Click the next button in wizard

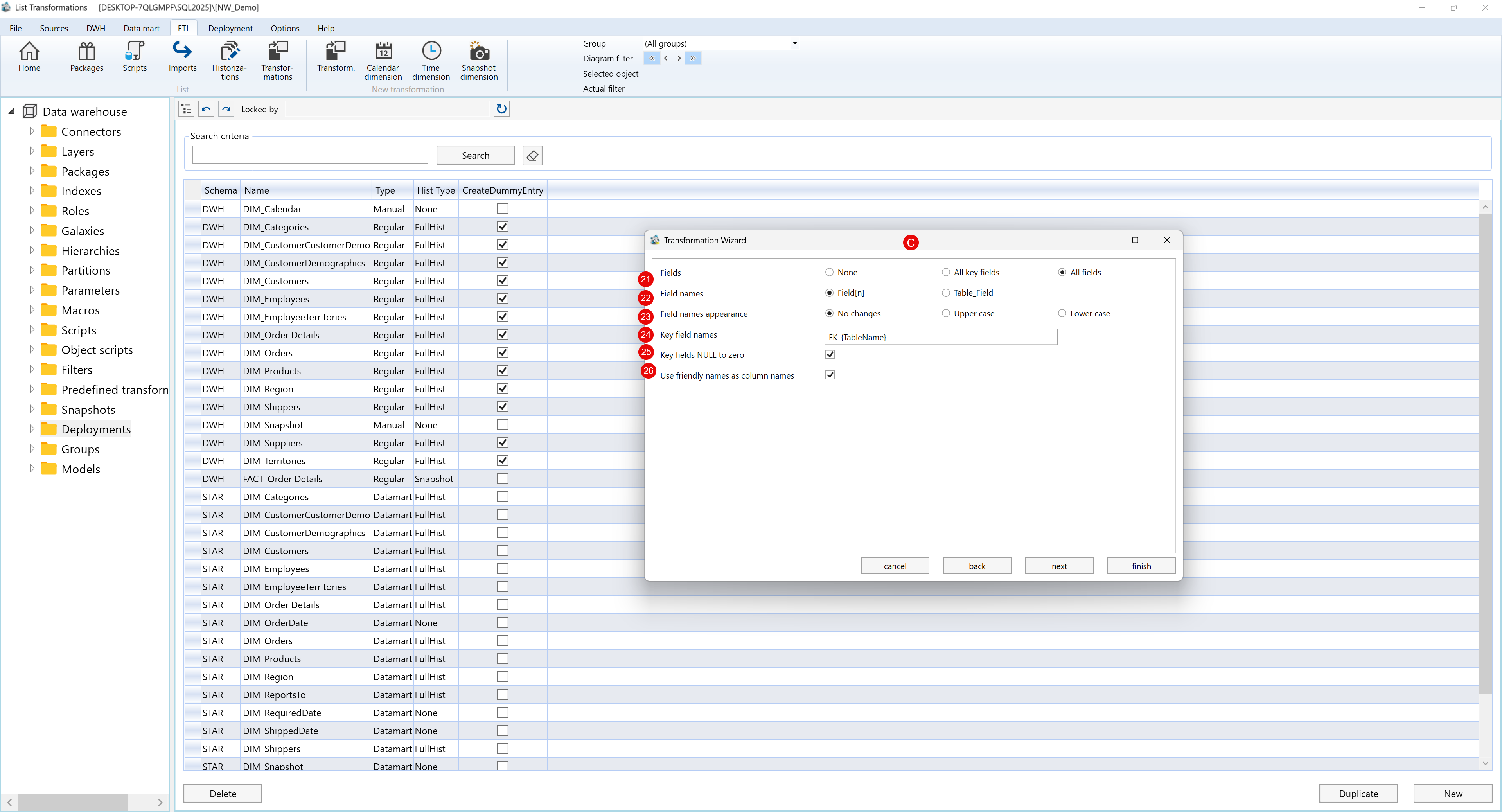tap(1059, 566)
